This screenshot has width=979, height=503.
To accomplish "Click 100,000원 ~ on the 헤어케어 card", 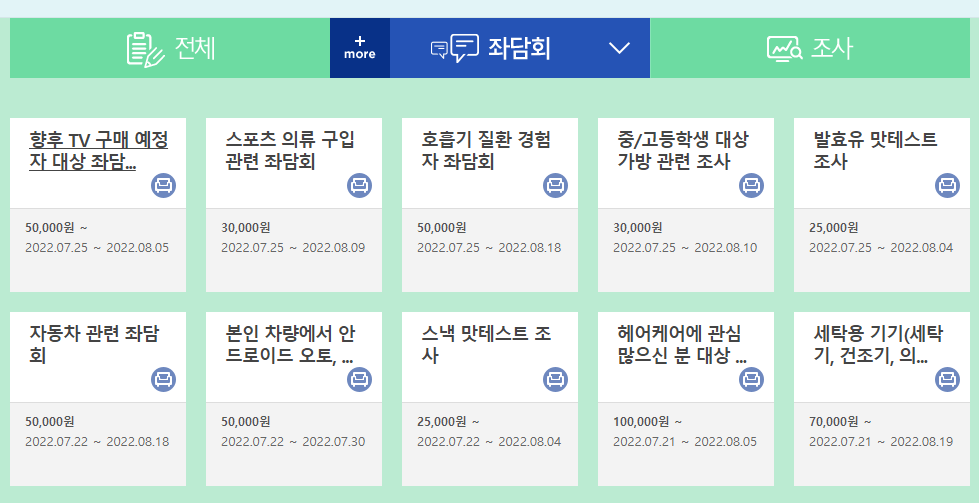I will coord(647,422).
